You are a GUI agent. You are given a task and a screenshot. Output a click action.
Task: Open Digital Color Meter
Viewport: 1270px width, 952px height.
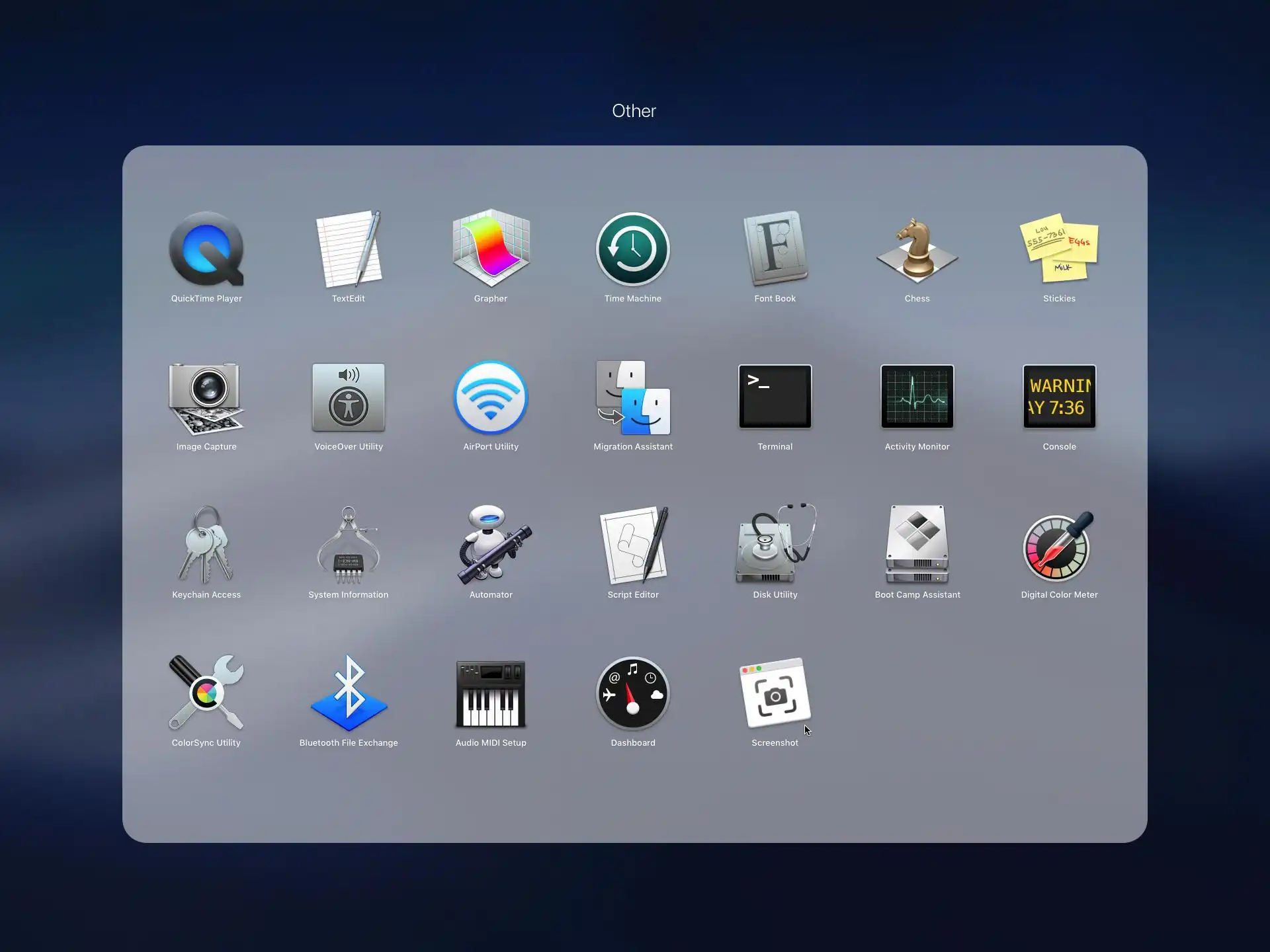(x=1059, y=545)
